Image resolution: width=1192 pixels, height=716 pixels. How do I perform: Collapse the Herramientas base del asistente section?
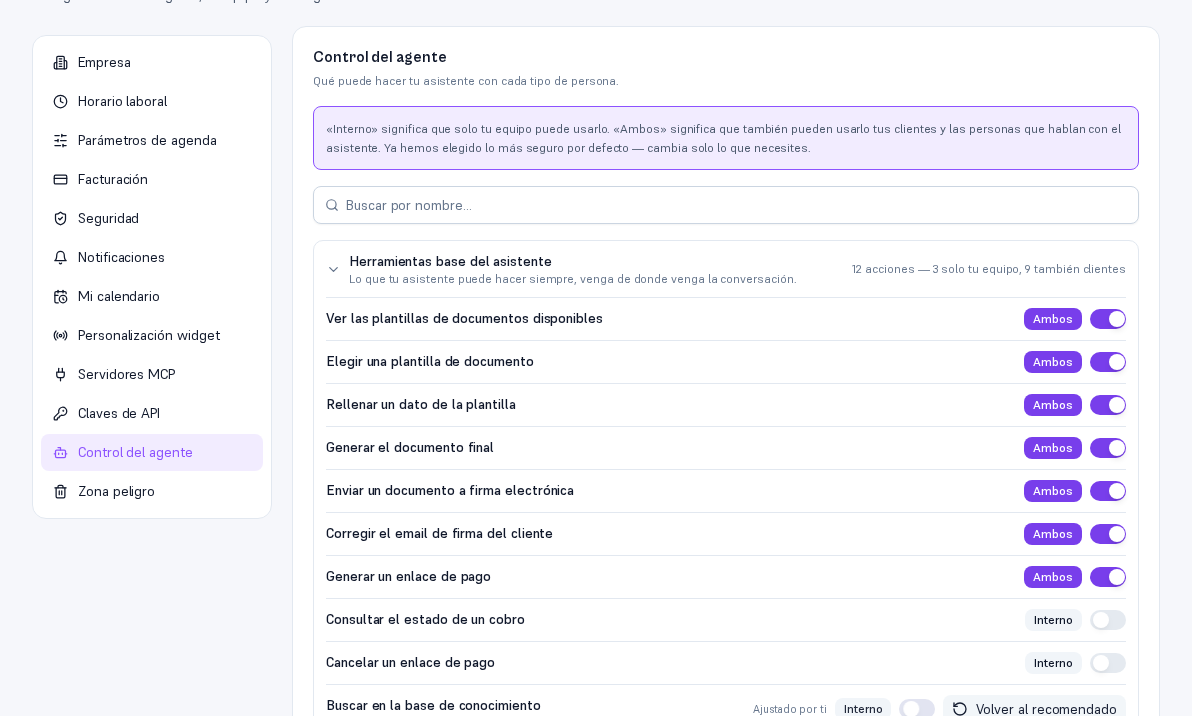pyautogui.click(x=333, y=270)
